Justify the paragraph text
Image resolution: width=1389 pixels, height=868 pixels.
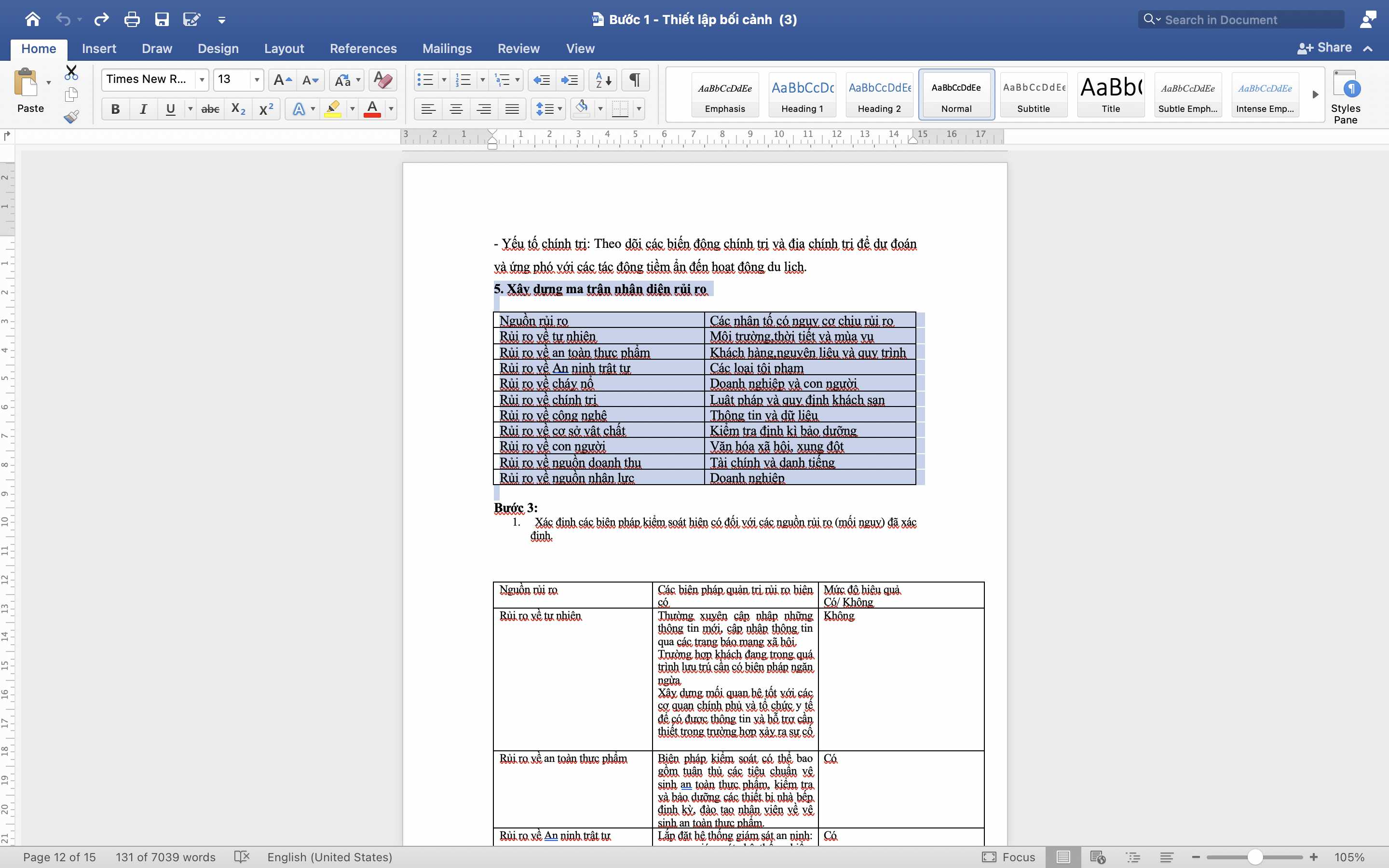(512, 109)
